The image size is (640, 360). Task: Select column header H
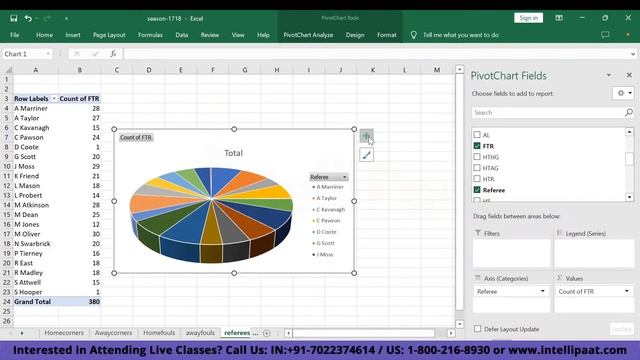click(277, 70)
